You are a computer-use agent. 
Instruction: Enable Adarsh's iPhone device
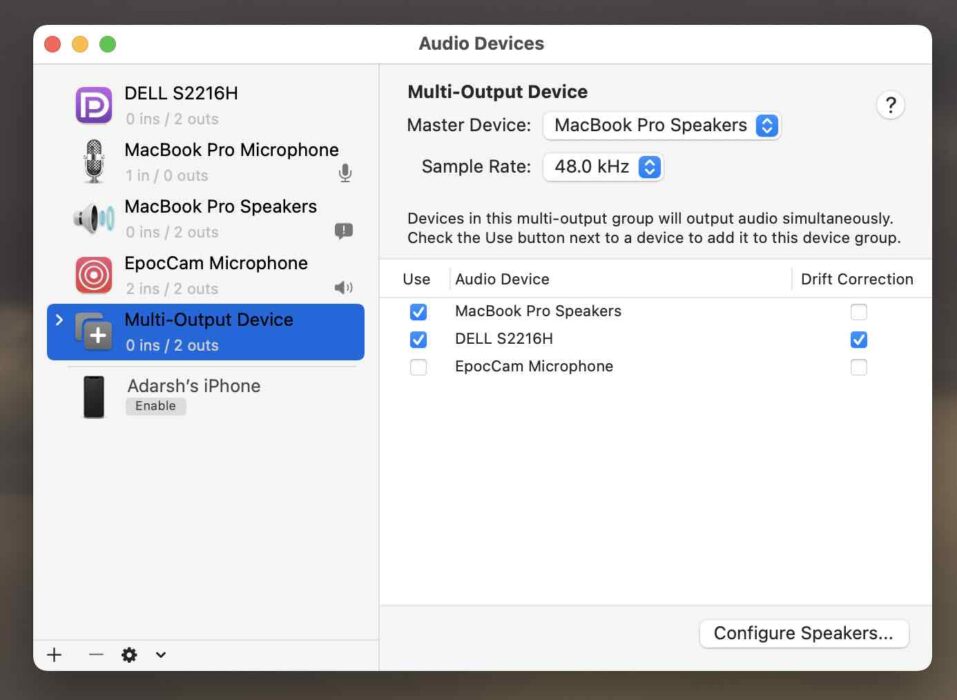point(156,406)
